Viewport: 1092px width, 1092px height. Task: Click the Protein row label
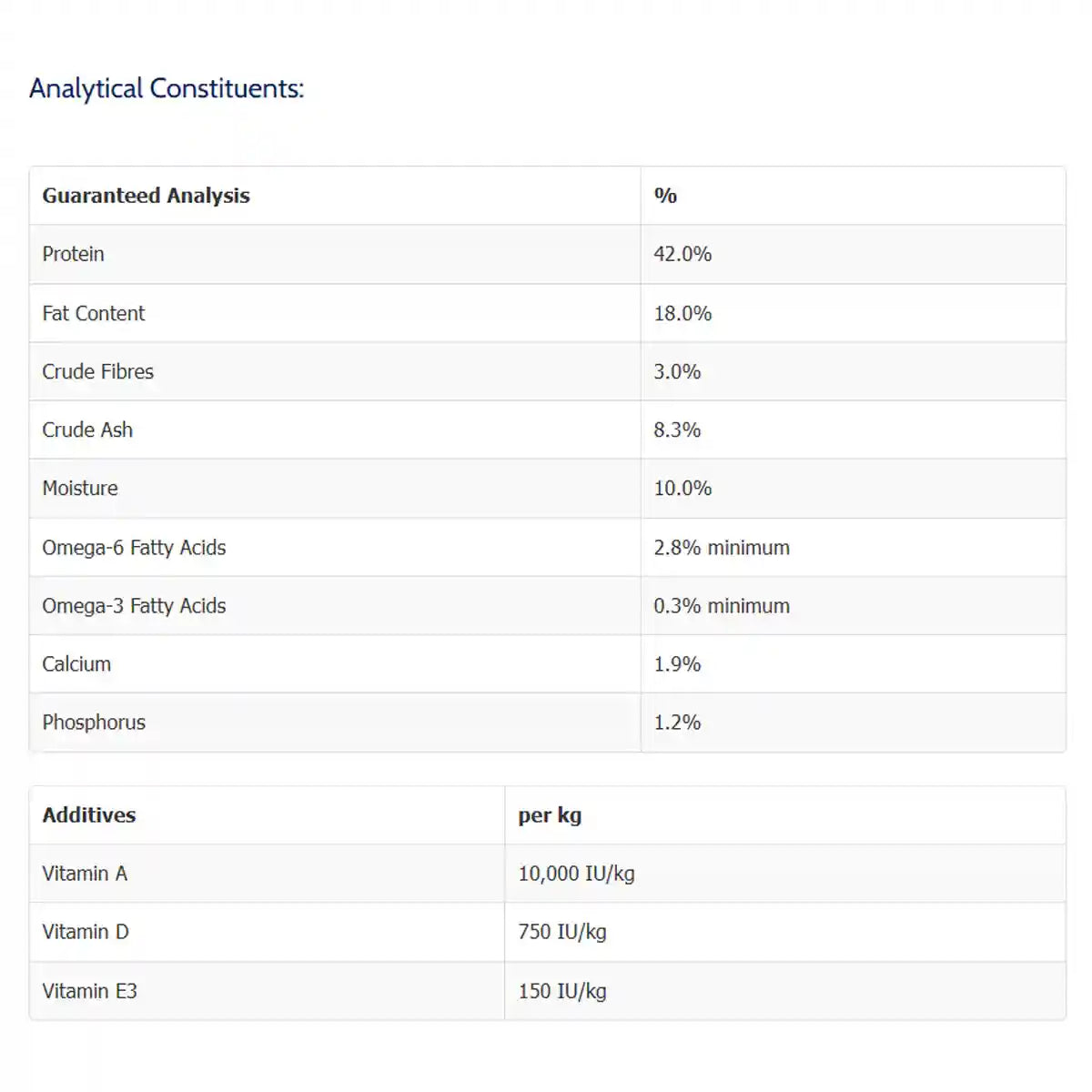[x=73, y=254]
